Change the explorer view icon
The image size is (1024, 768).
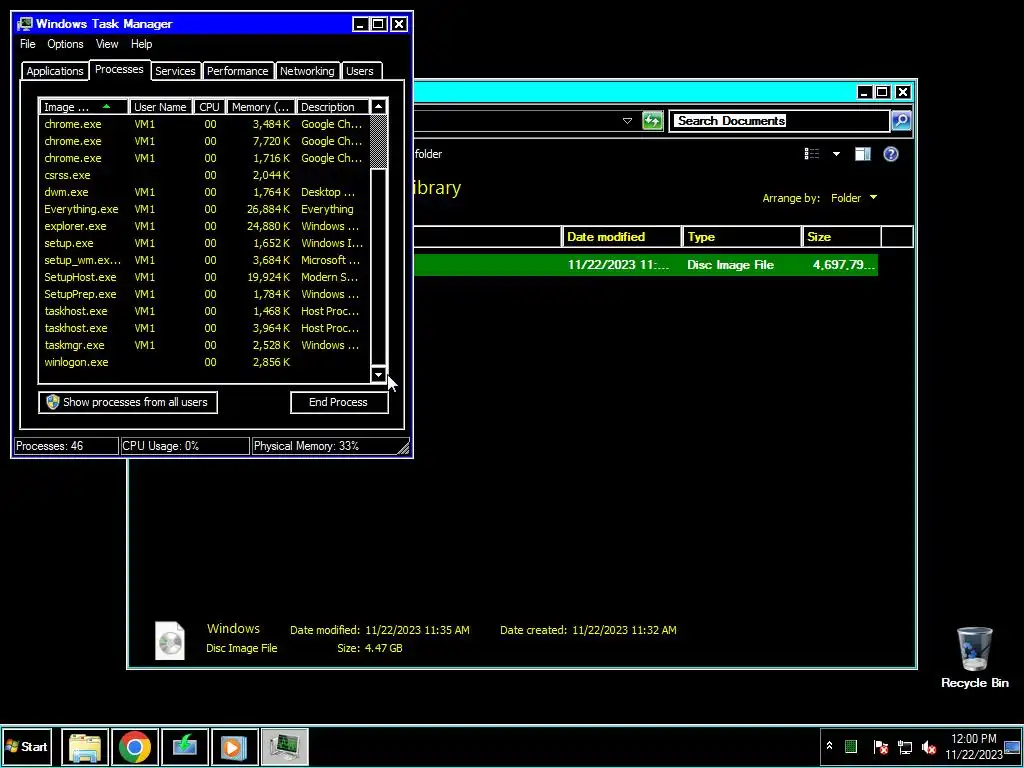pos(812,154)
